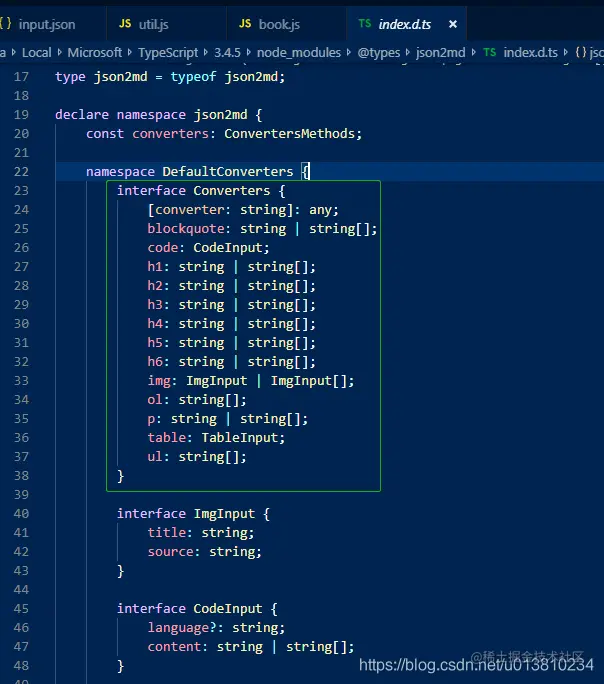This screenshot has width=604, height=684.
Task: Click the index.d.ts breadcrumb file
Action: [530, 53]
